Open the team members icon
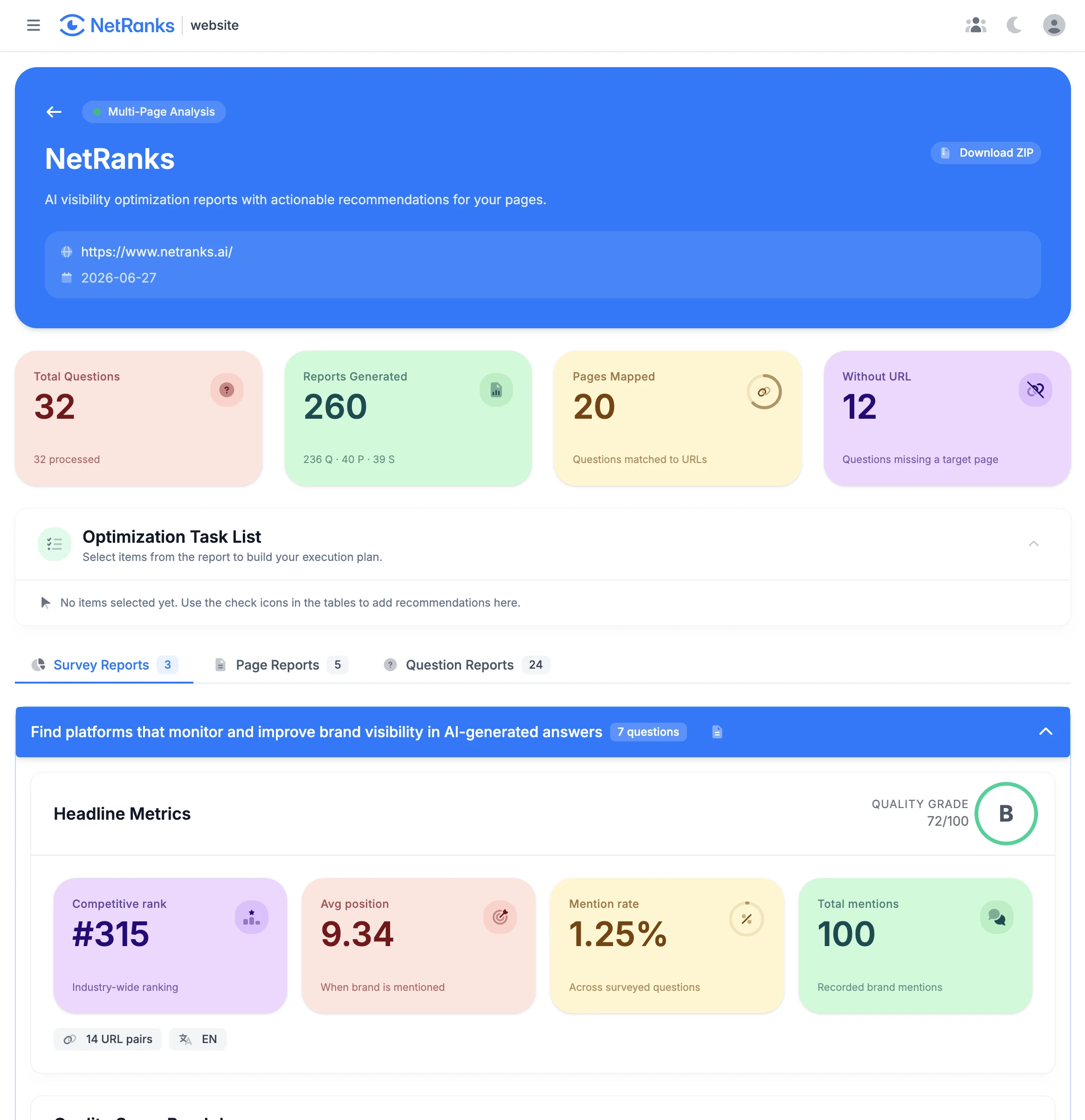Image resolution: width=1085 pixels, height=1120 pixels. (x=976, y=25)
